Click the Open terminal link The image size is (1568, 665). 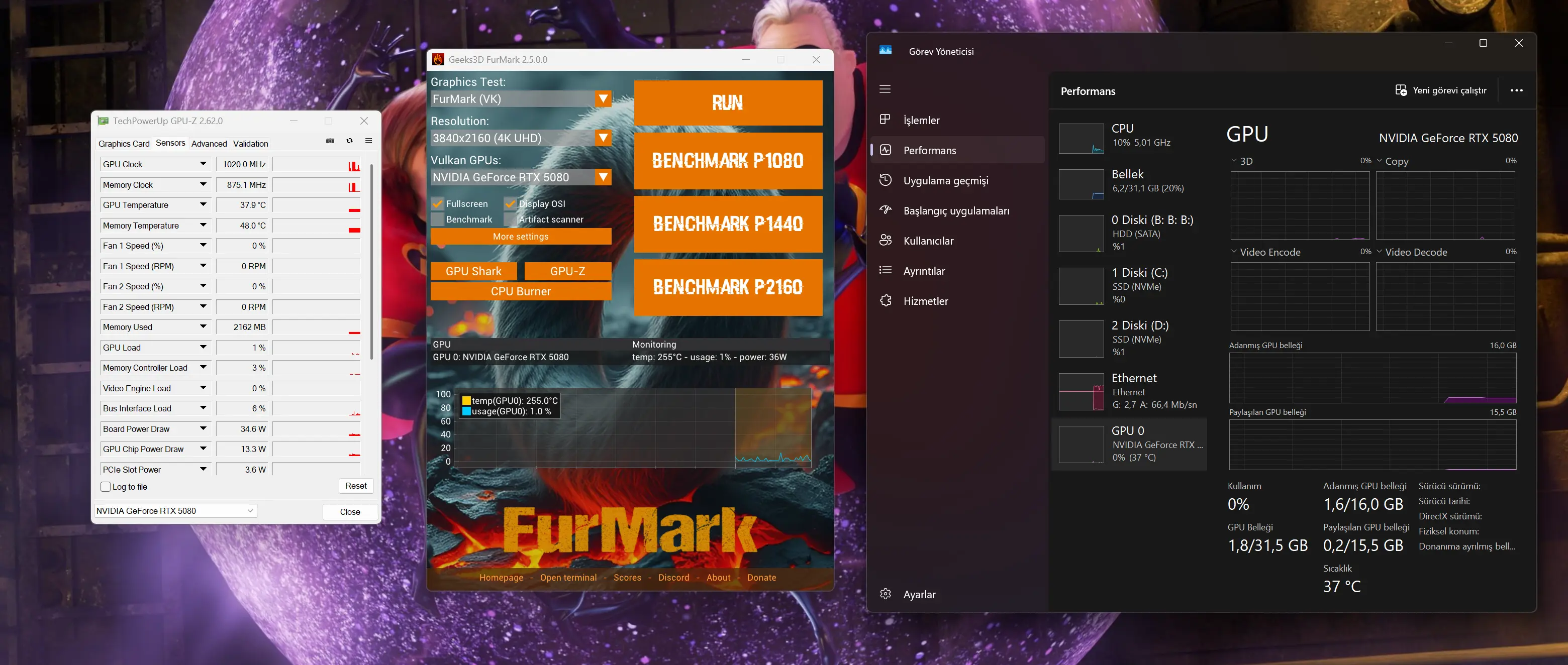tap(568, 578)
